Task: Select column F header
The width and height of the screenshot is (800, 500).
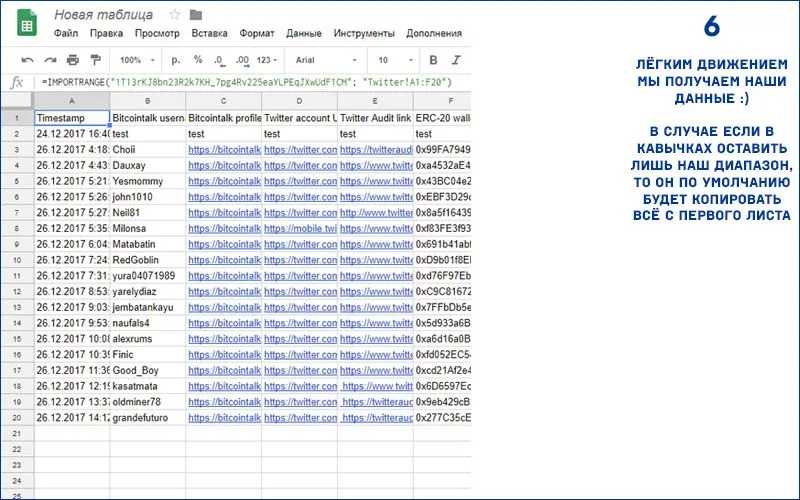Action: pyautogui.click(x=442, y=101)
